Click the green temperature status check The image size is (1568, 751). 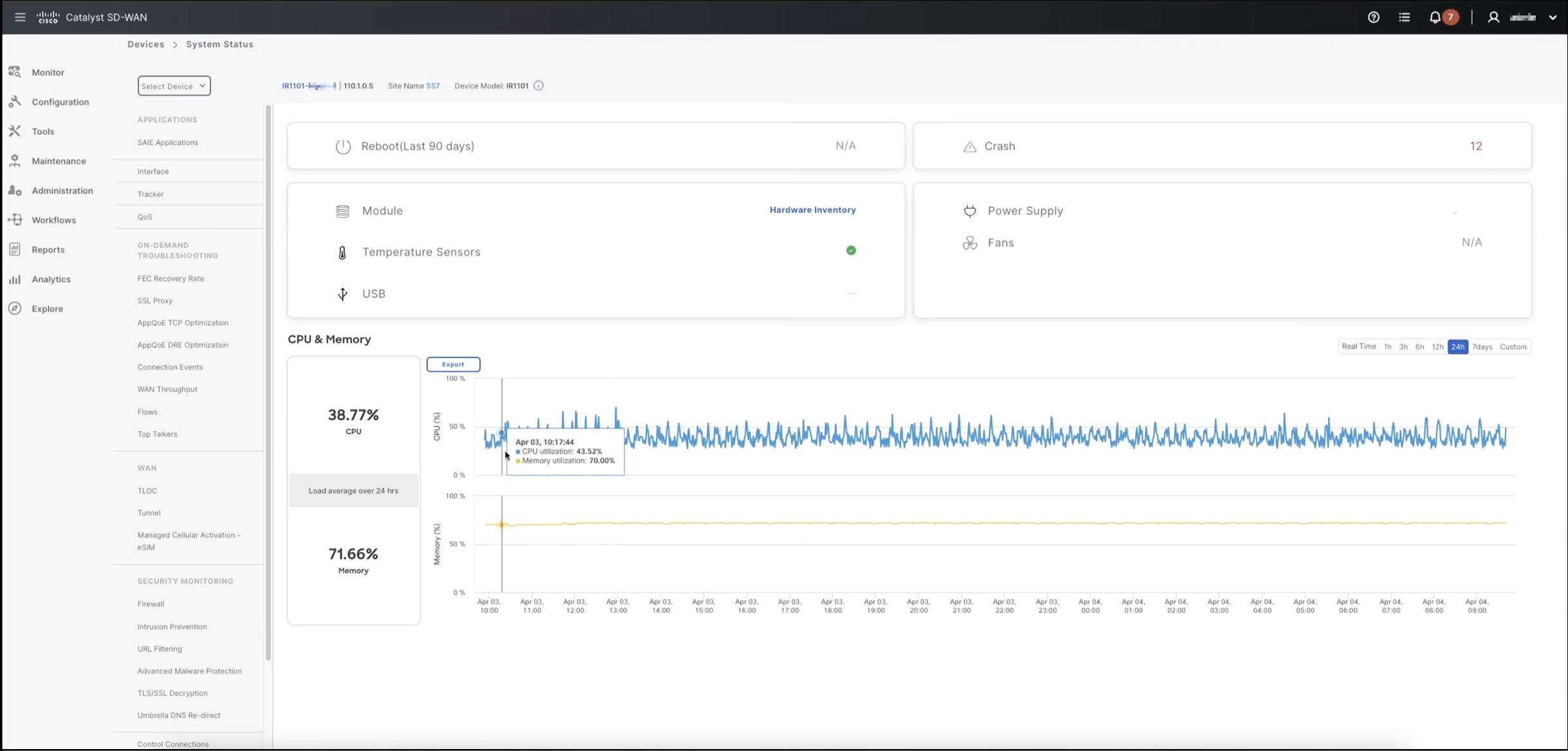[x=851, y=251]
